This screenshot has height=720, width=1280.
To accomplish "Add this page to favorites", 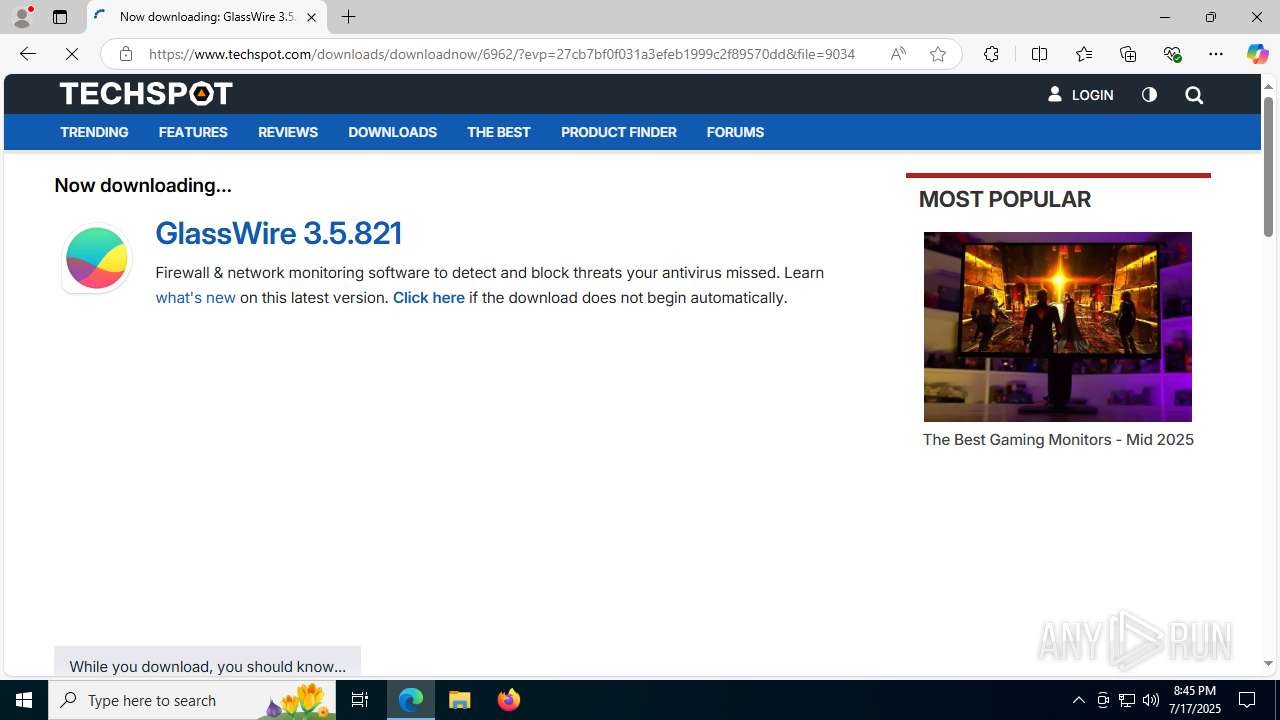I will [937, 54].
